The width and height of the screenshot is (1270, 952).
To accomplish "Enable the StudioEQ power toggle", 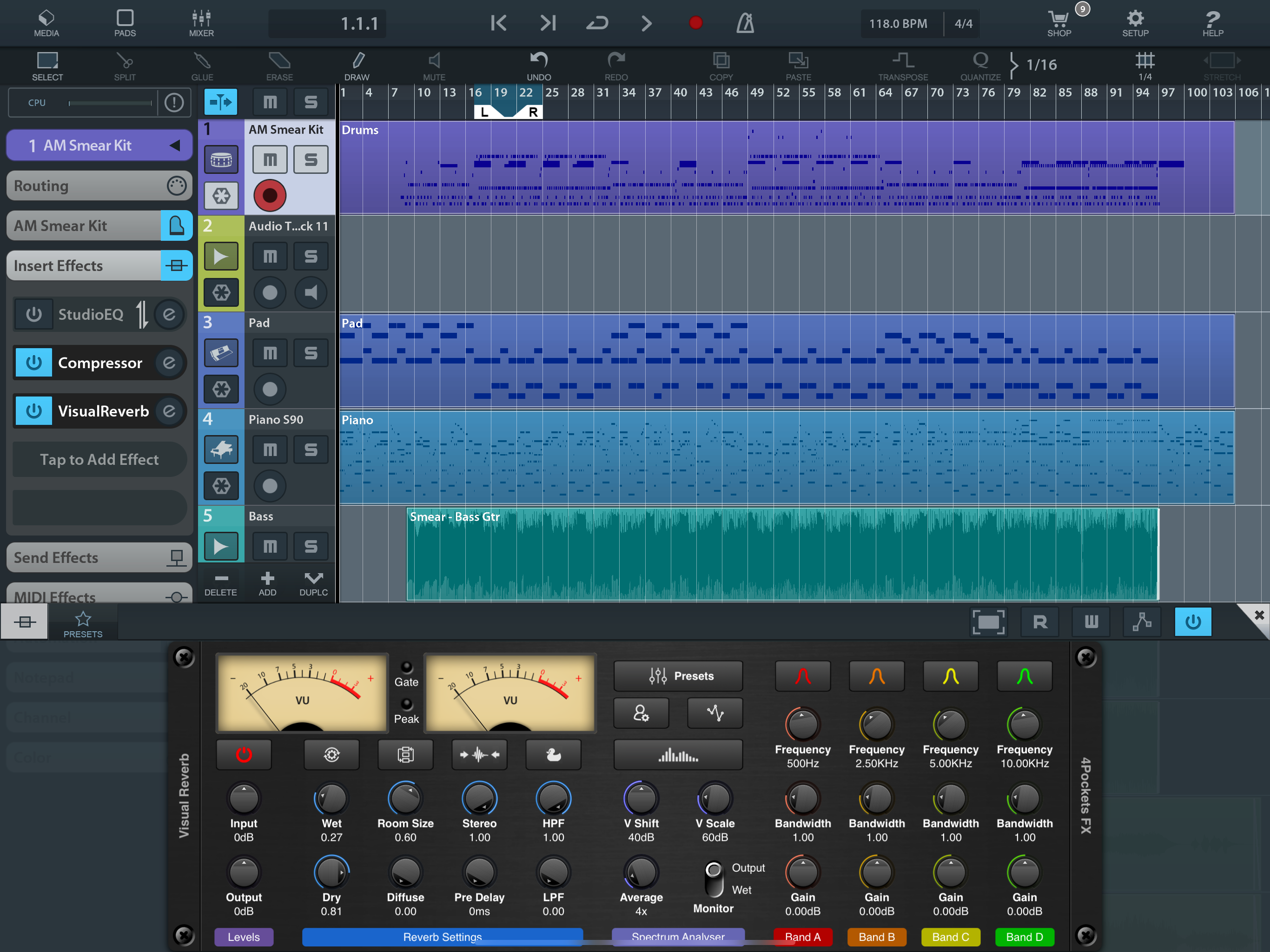I will pyautogui.click(x=34, y=314).
